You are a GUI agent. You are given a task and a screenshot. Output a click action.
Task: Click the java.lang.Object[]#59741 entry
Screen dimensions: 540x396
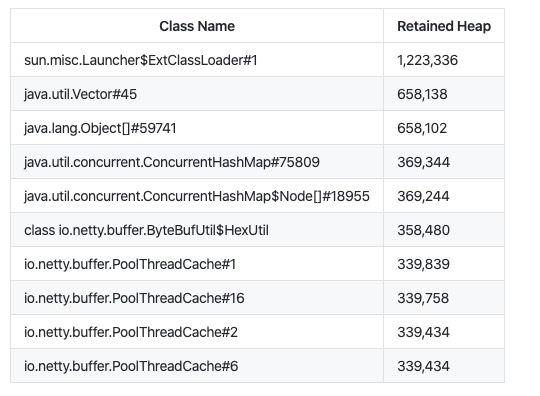(x=100, y=128)
